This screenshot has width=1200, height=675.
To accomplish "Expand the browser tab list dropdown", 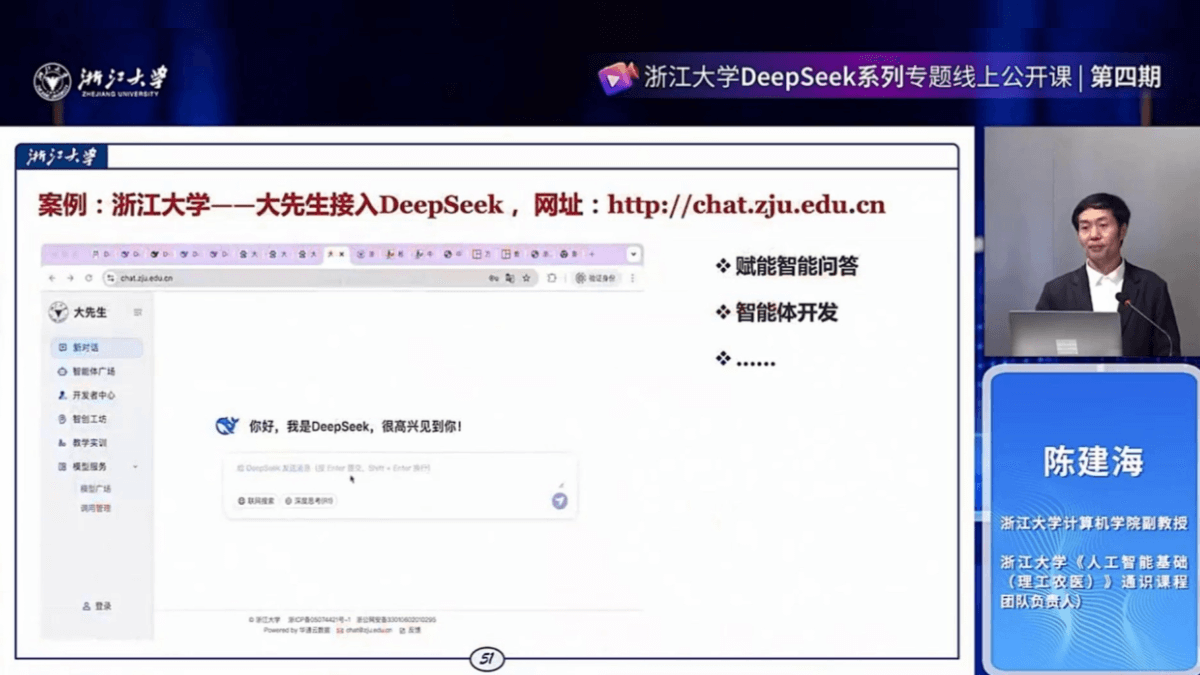I will click(x=633, y=254).
